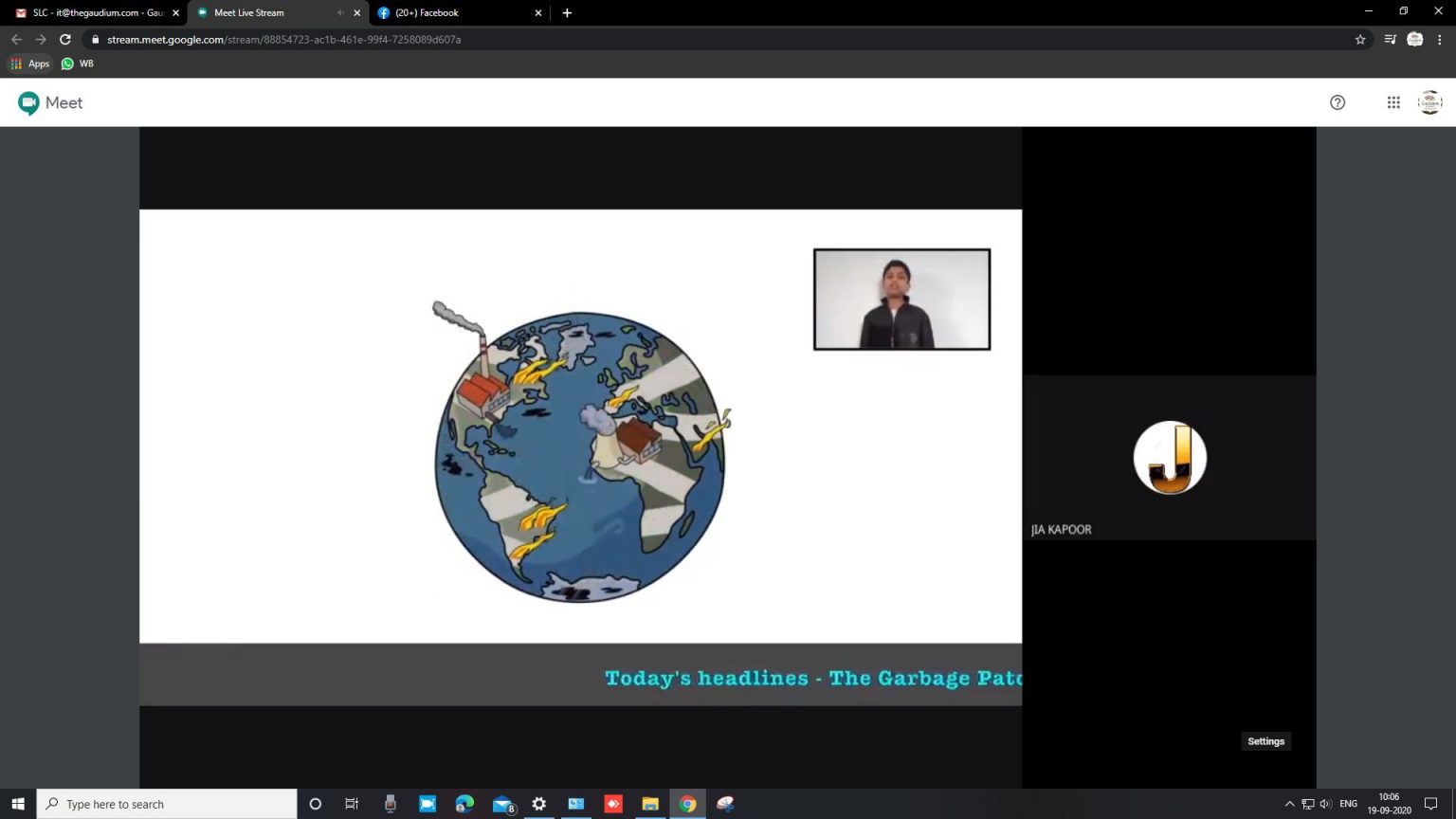Image resolution: width=1456 pixels, height=819 pixels.
Task: Open Chrome three-dot menu
Action: (x=1440, y=40)
